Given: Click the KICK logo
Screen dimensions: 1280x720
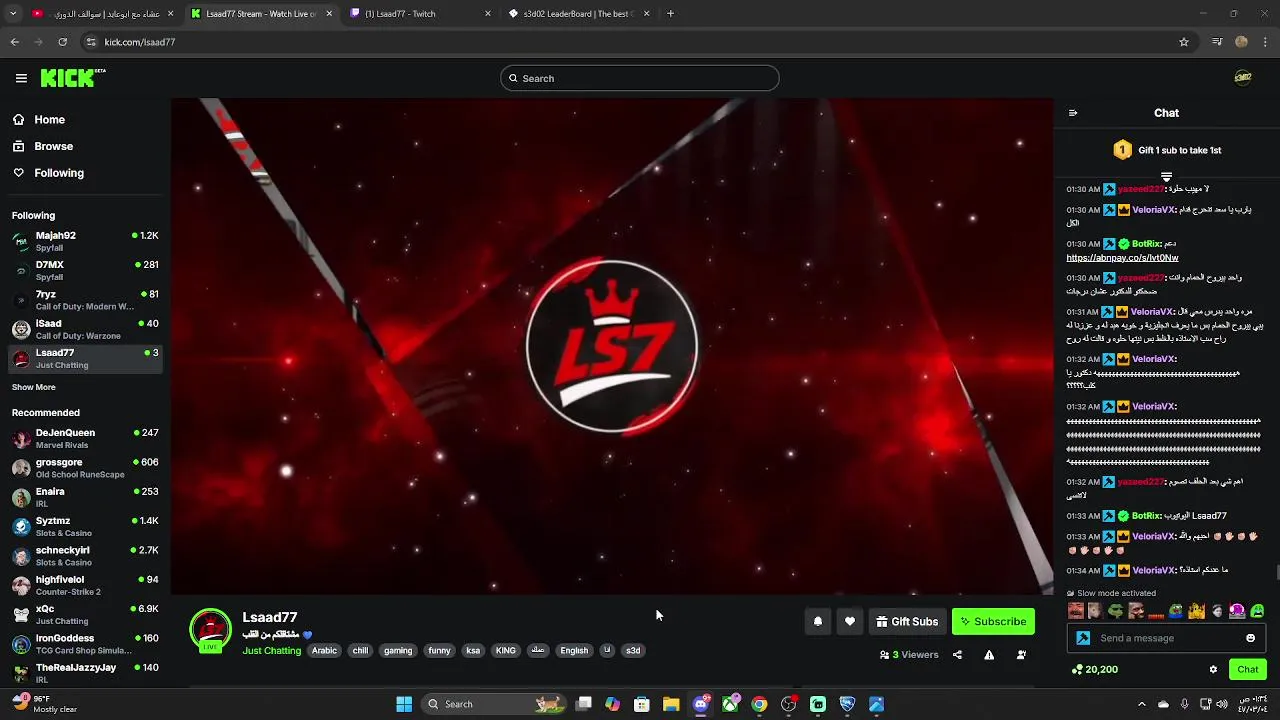Looking at the screenshot, I should [x=72, y=78].
